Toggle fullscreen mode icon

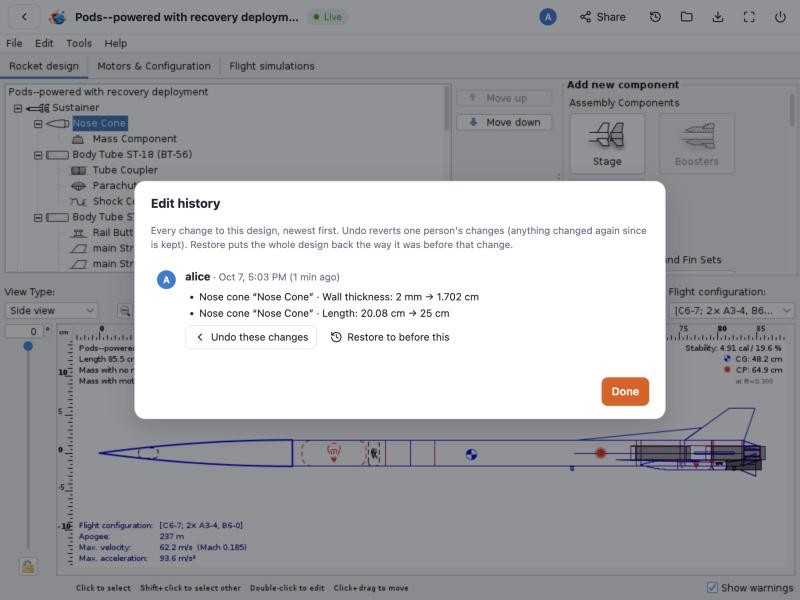coord(749,17)
